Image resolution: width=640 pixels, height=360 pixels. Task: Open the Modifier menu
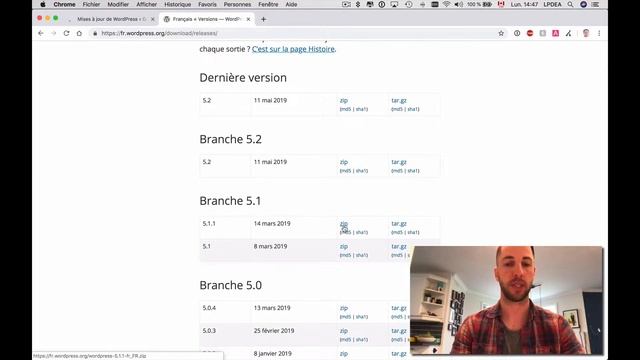(118, 4)
